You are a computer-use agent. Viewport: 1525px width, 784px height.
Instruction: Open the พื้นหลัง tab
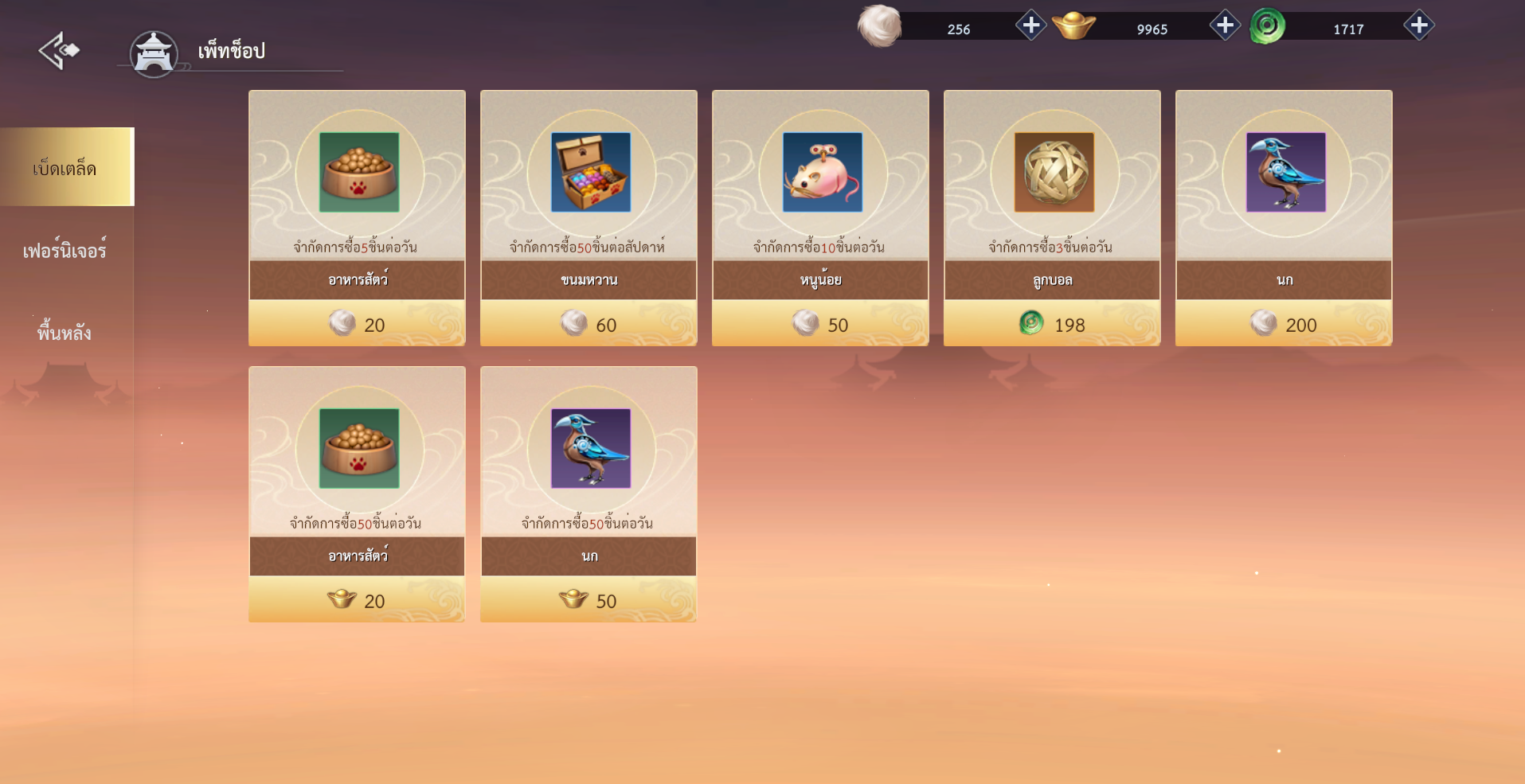[65, 332]
